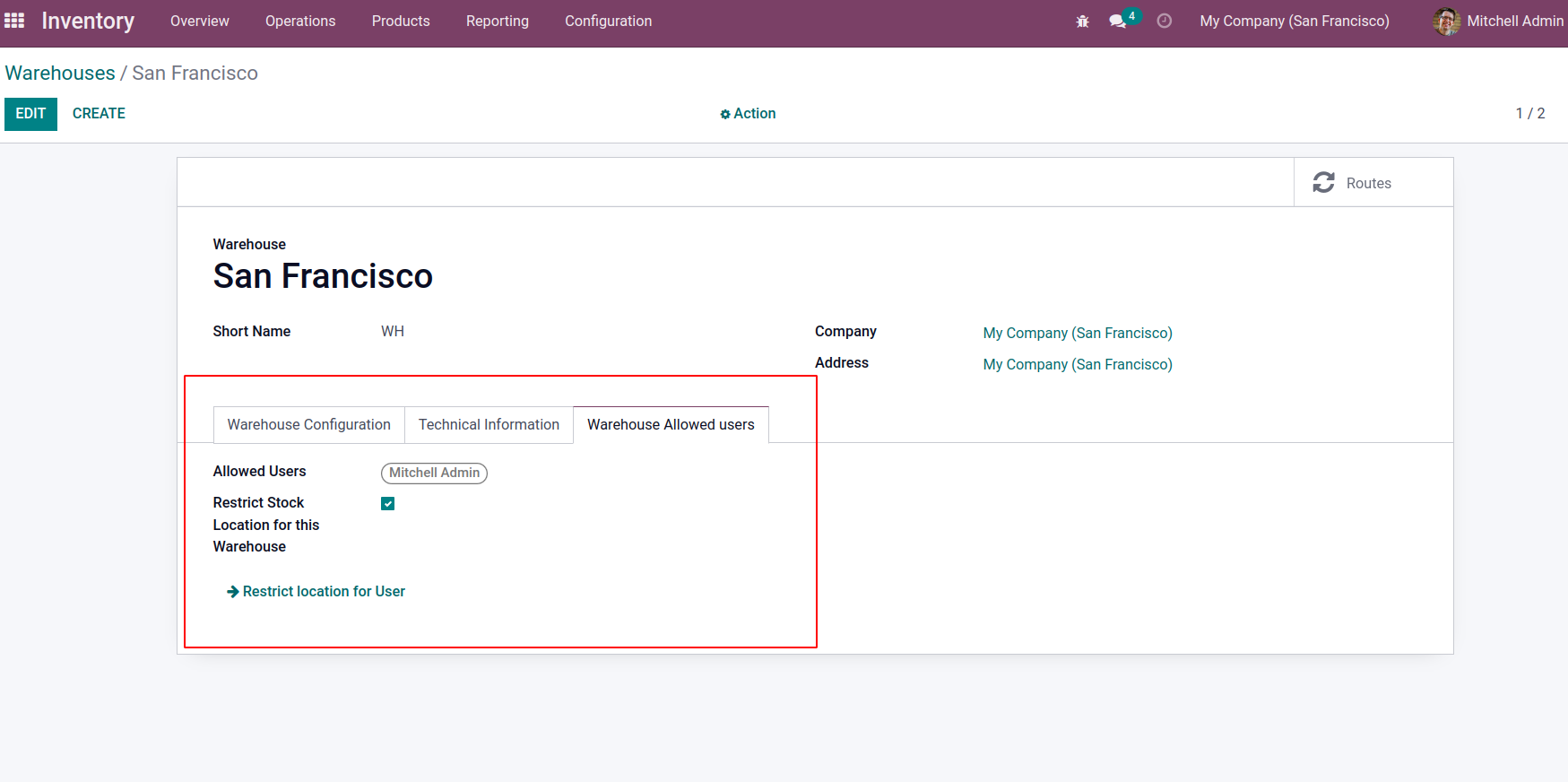The width and height of the screenshot is (1568, 782).
Task: Toggle Restrict Stock Location checkbox
Action: click(x=388, y=504)
